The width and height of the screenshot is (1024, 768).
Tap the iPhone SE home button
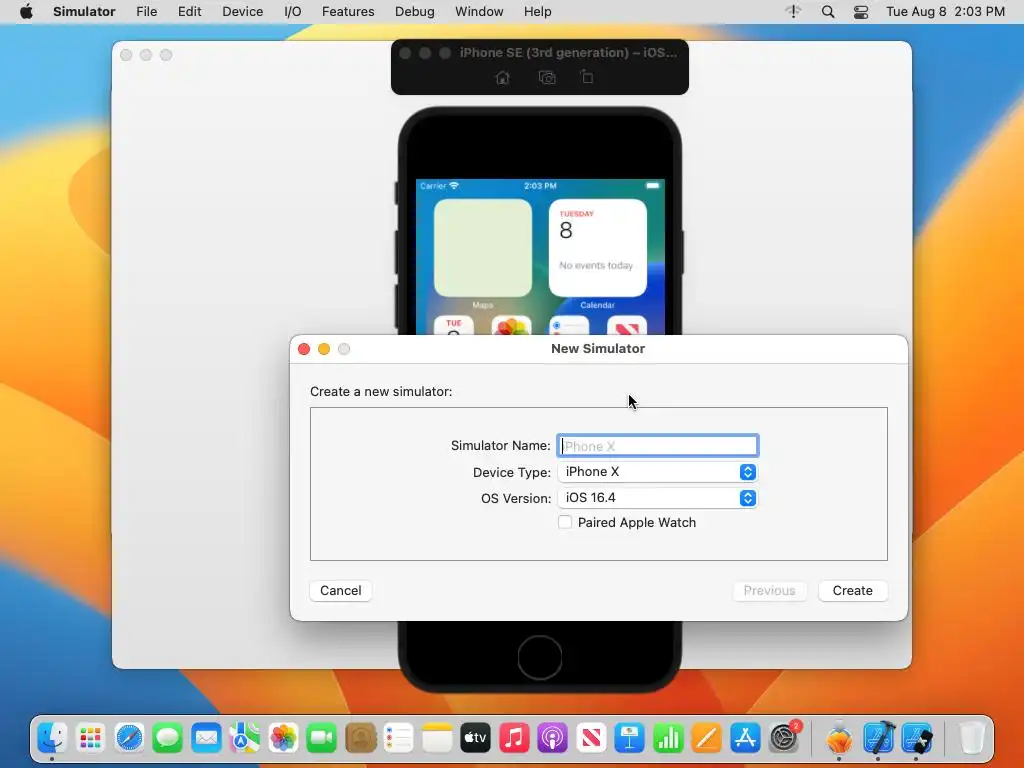pos(540,658)
